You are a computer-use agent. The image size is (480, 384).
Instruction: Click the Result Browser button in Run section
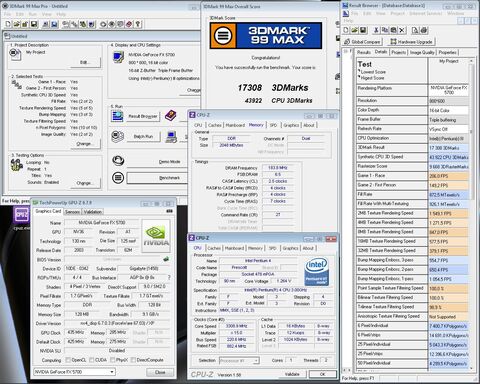(143, 116)
